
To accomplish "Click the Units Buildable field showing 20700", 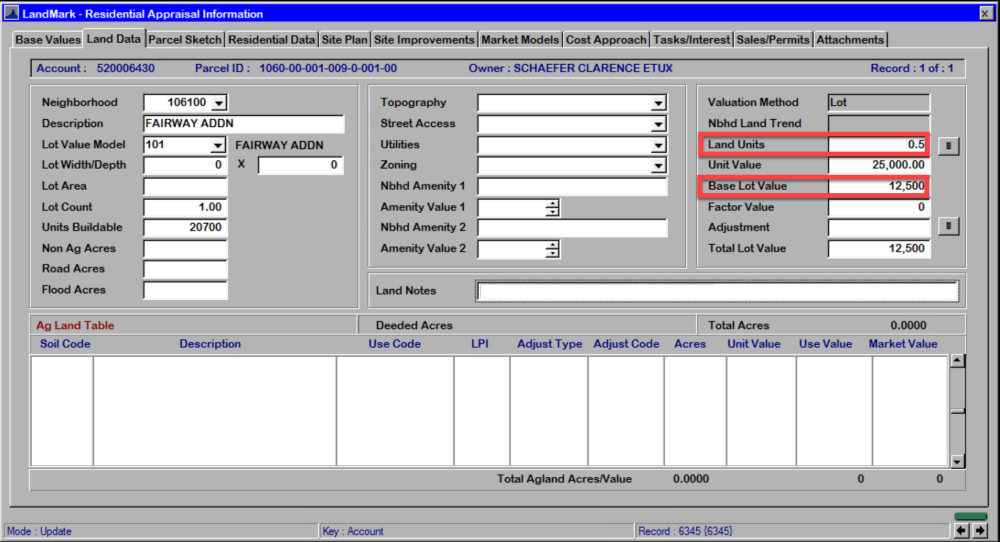I will click(x=185, y=228).
